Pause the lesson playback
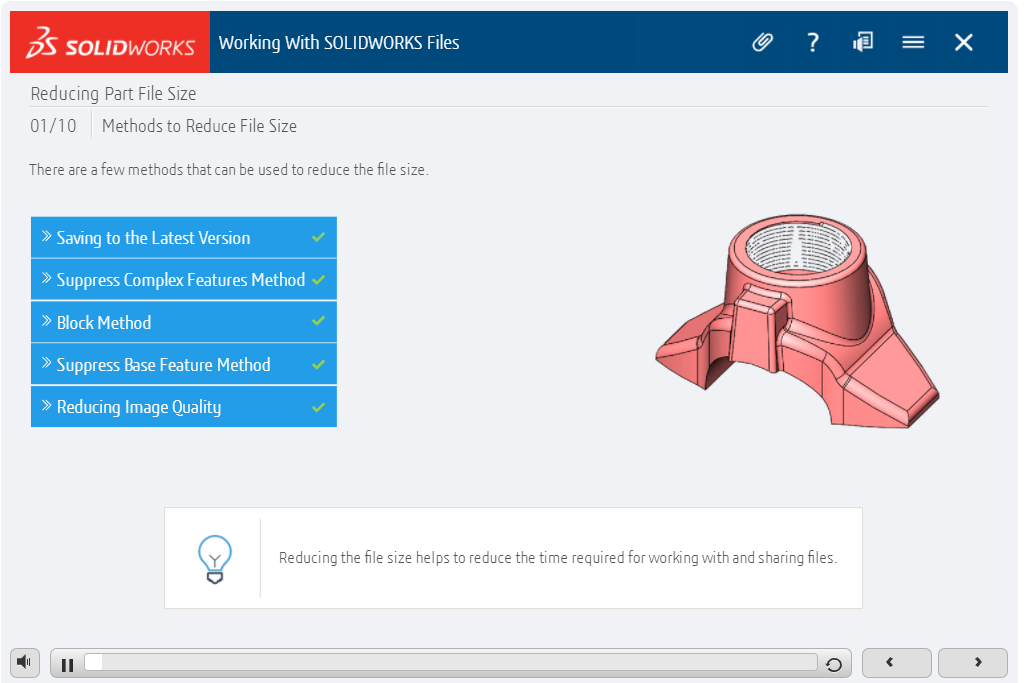The height and width of the screenshot is (683, 1034). pos(67,665)
